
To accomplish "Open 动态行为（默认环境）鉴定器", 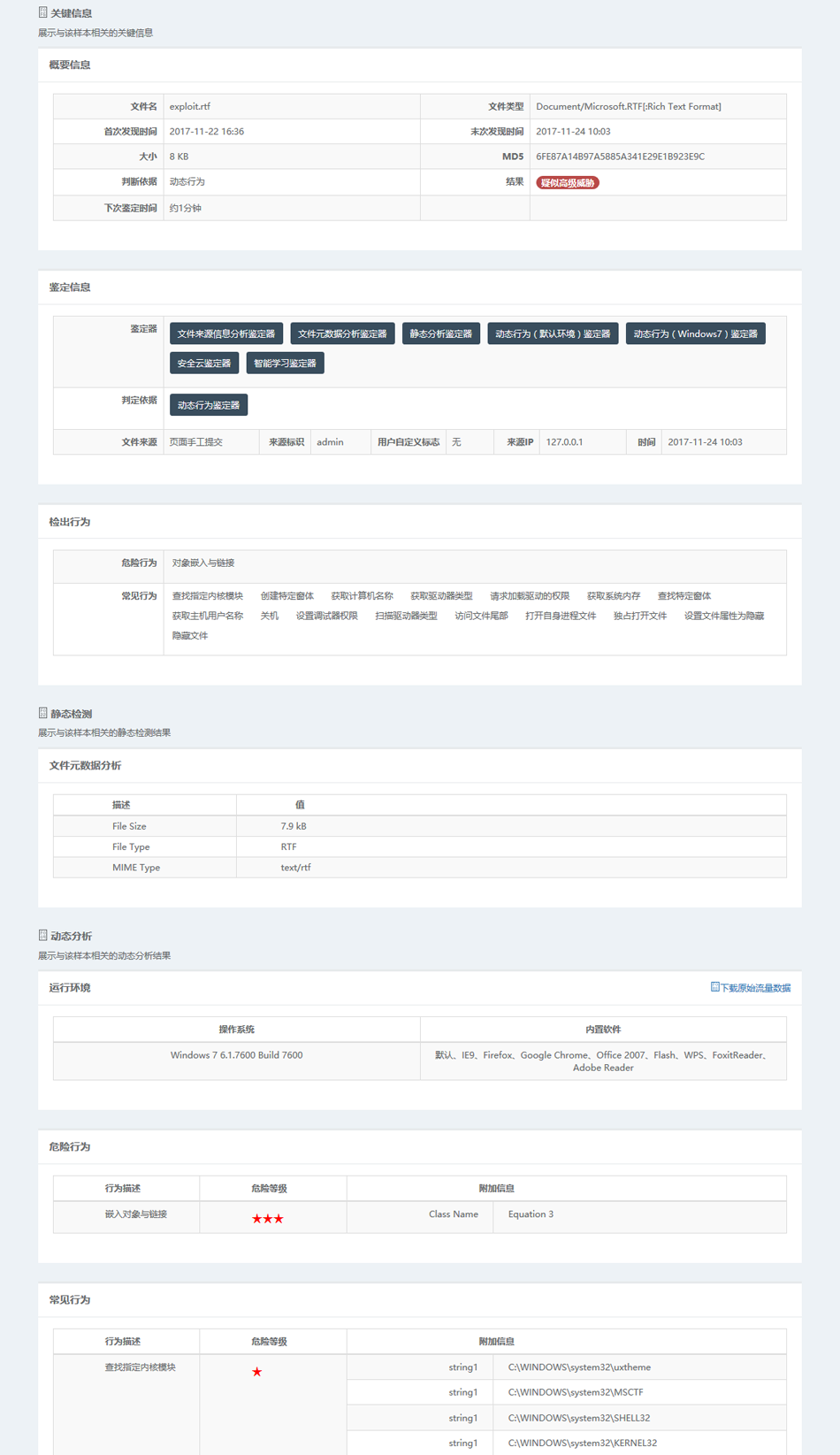I will tap(553, 333).
